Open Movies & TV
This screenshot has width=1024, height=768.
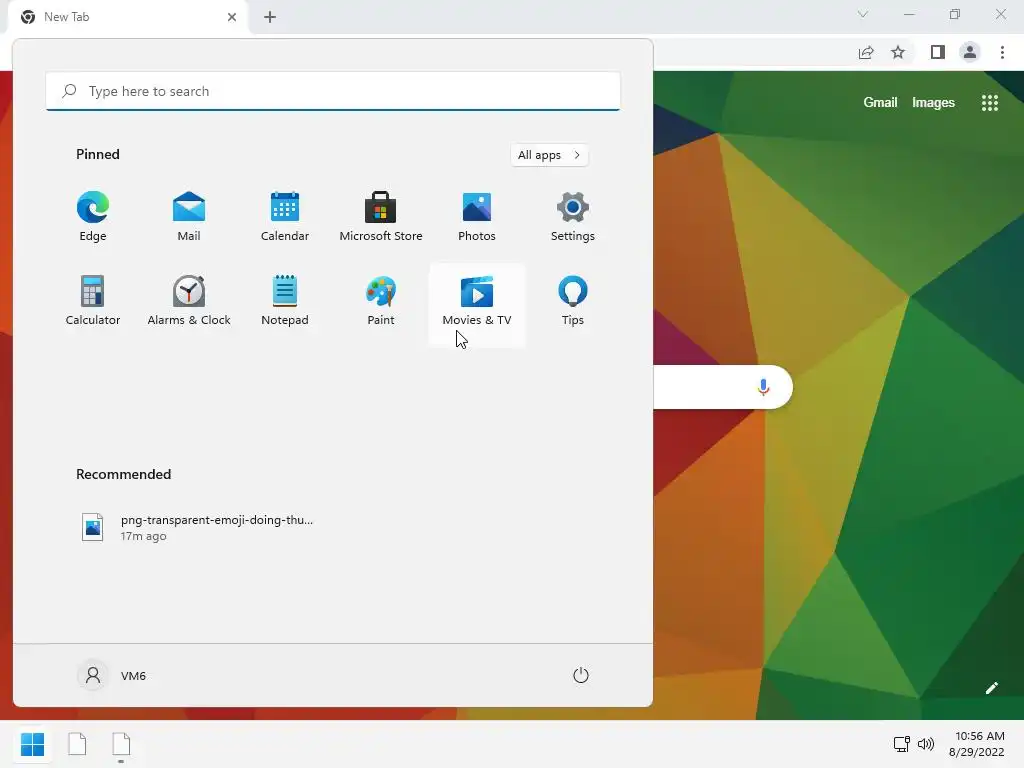477,304
